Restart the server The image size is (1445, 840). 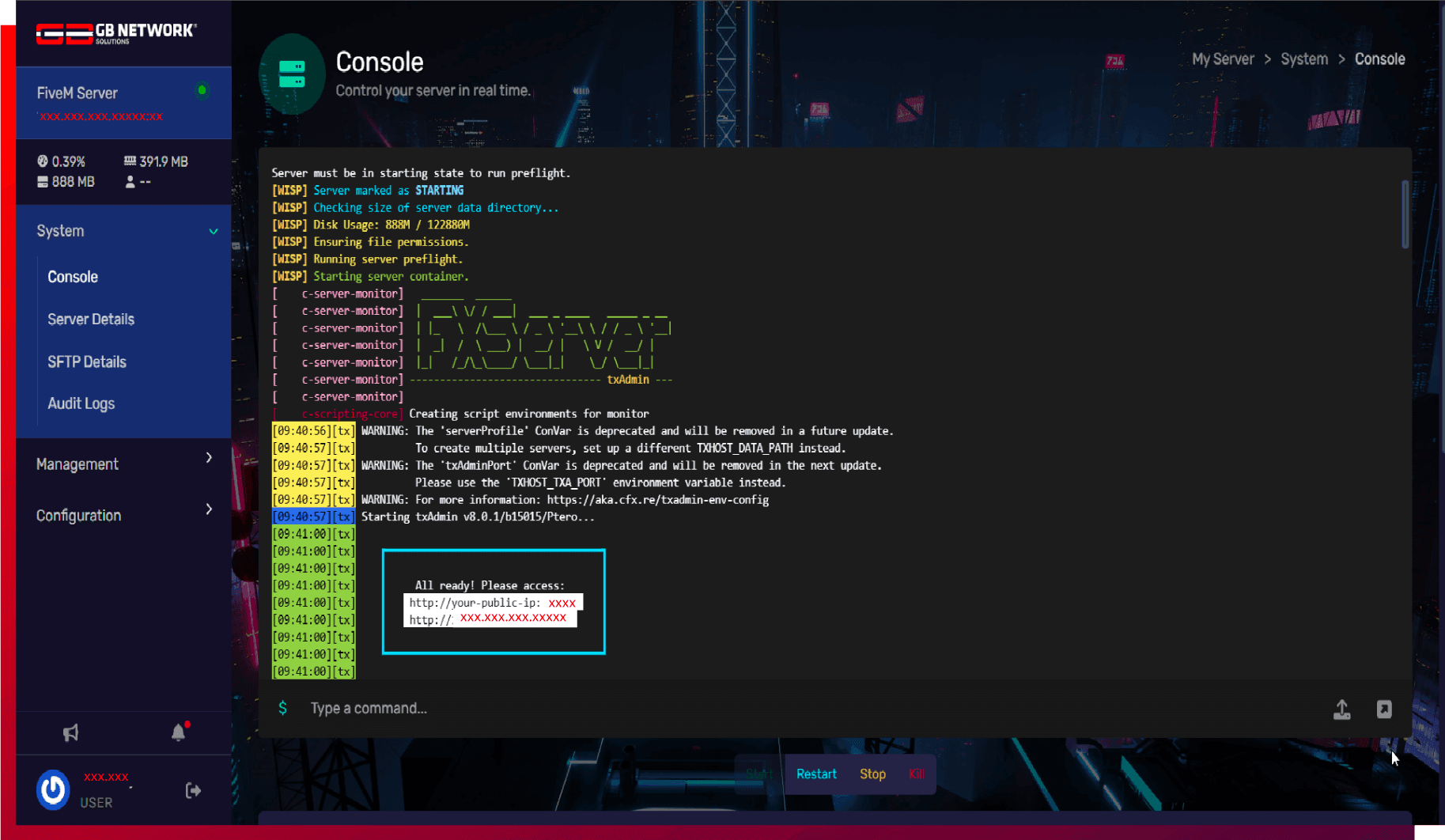click(x=815, y=774)
